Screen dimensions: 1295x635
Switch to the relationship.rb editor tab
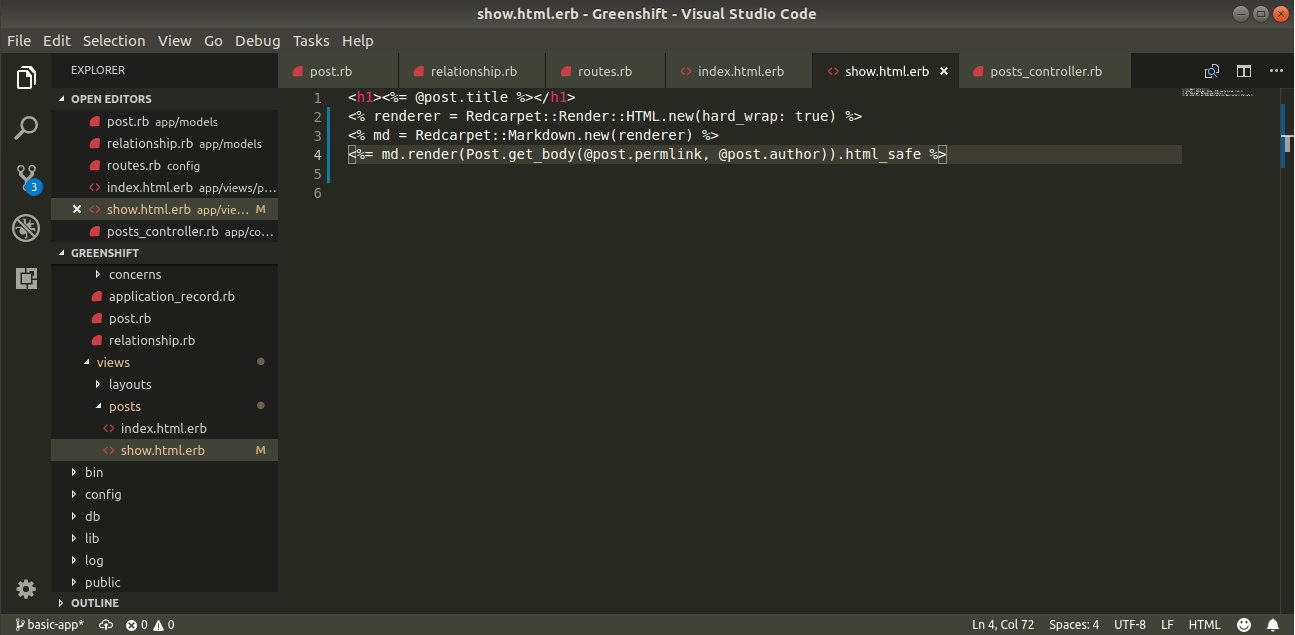[472, 71]
